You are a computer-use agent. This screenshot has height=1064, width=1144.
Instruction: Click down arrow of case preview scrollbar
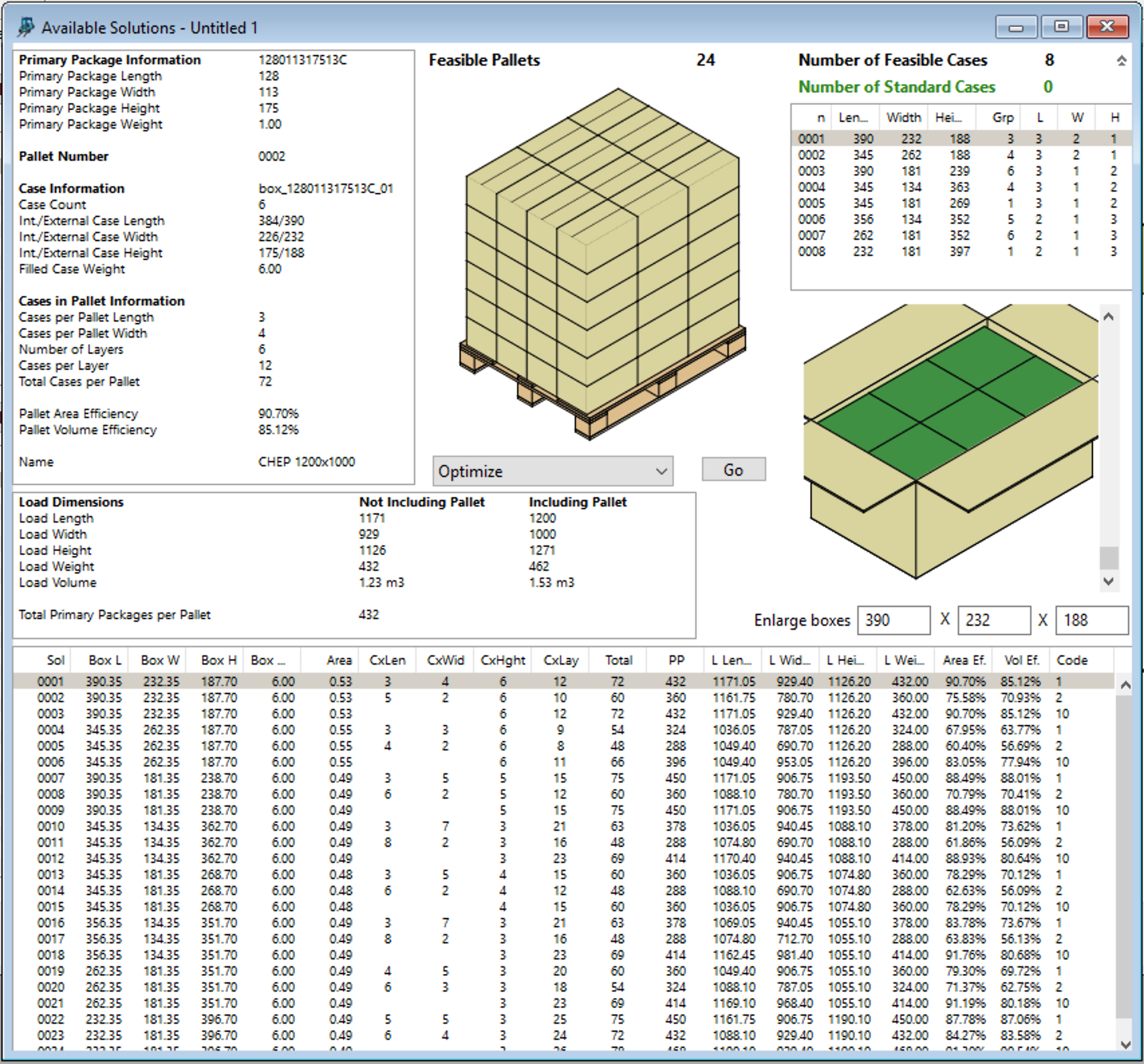tap(1109, 582)
